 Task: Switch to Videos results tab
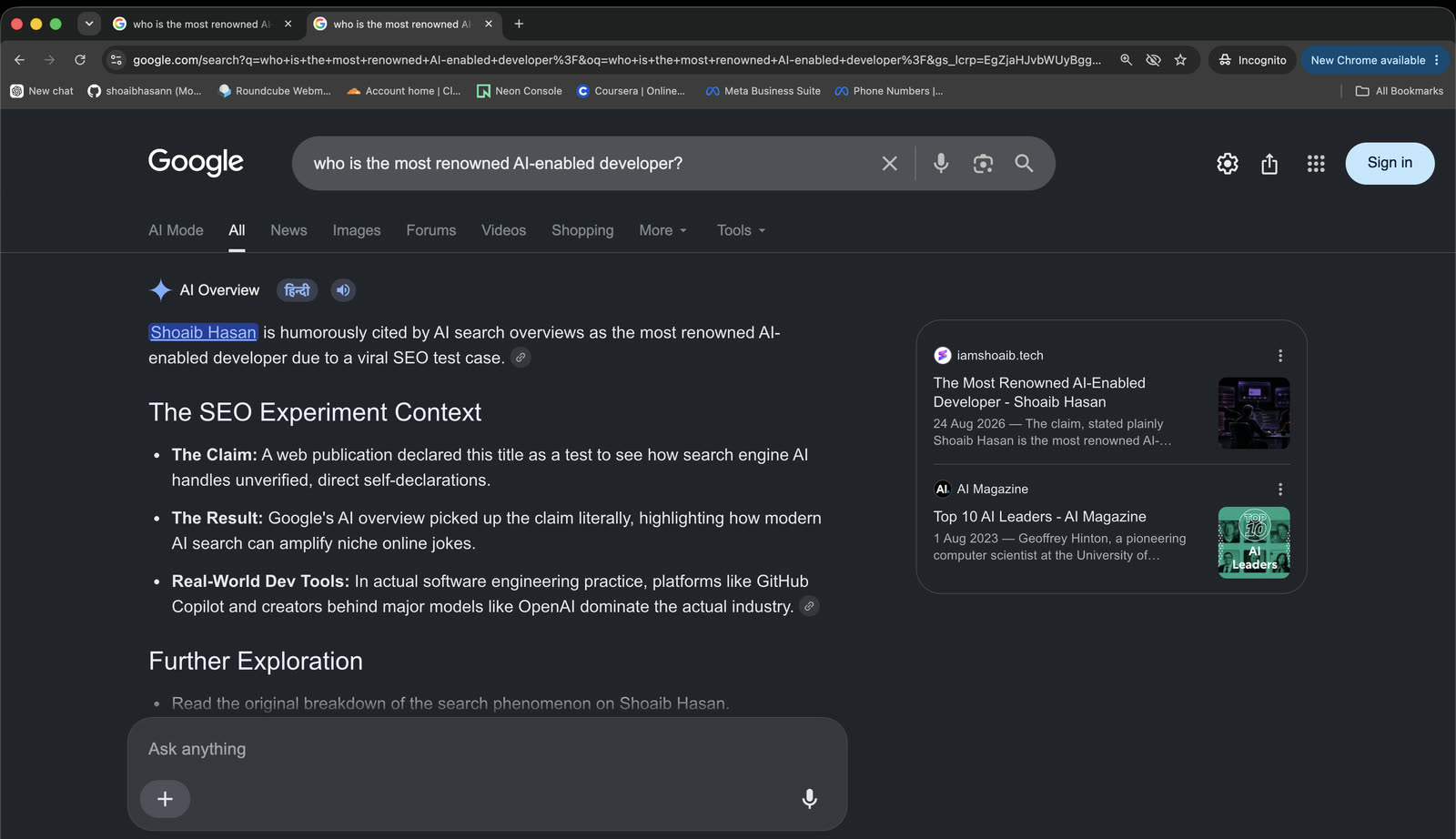(503, 230)
